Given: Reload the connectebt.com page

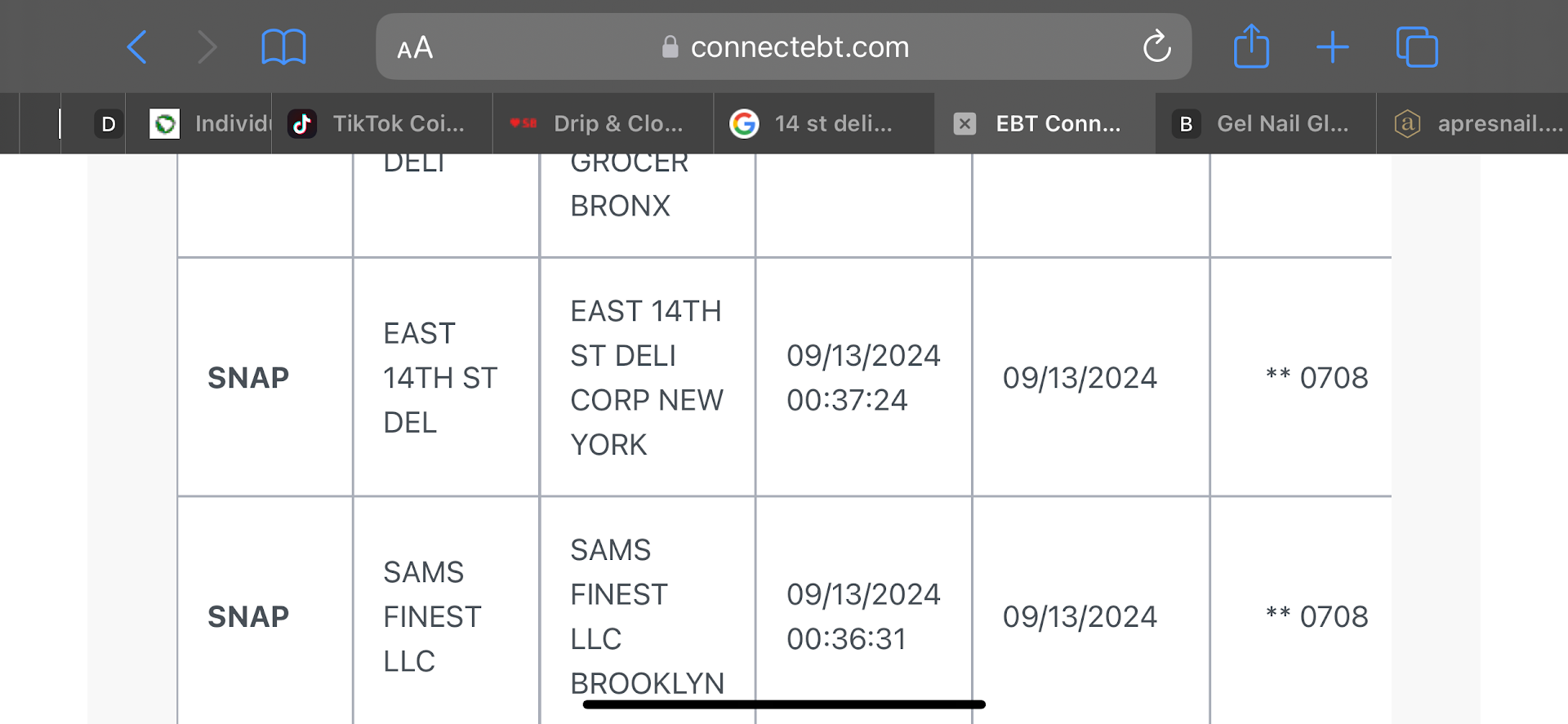Looking at the screenshot, I should pos(1156,47).
